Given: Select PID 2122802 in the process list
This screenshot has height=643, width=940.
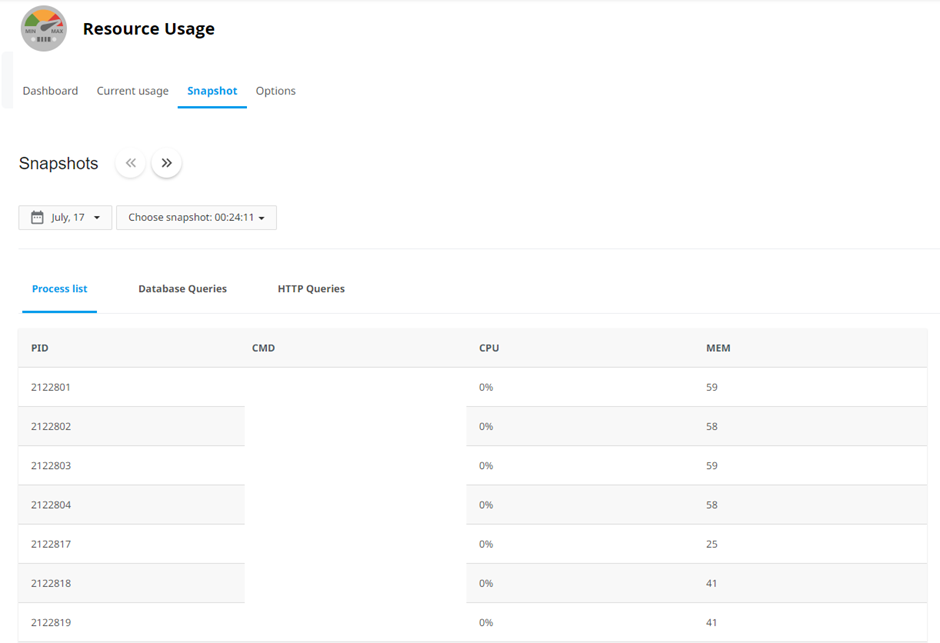Looking at the screenshot, I should 51,427.
